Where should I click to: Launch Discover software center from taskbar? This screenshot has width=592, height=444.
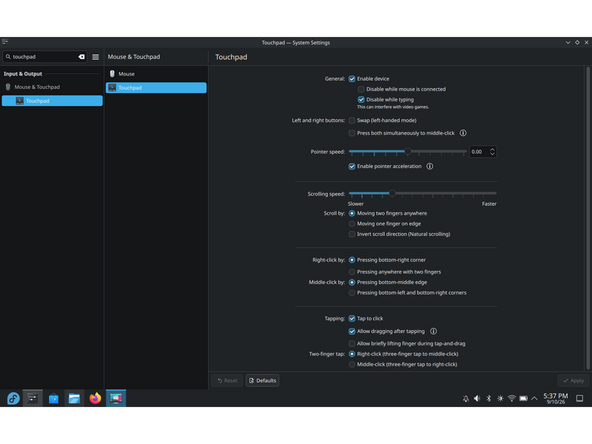pyautogui.click(x=54, y=398)
